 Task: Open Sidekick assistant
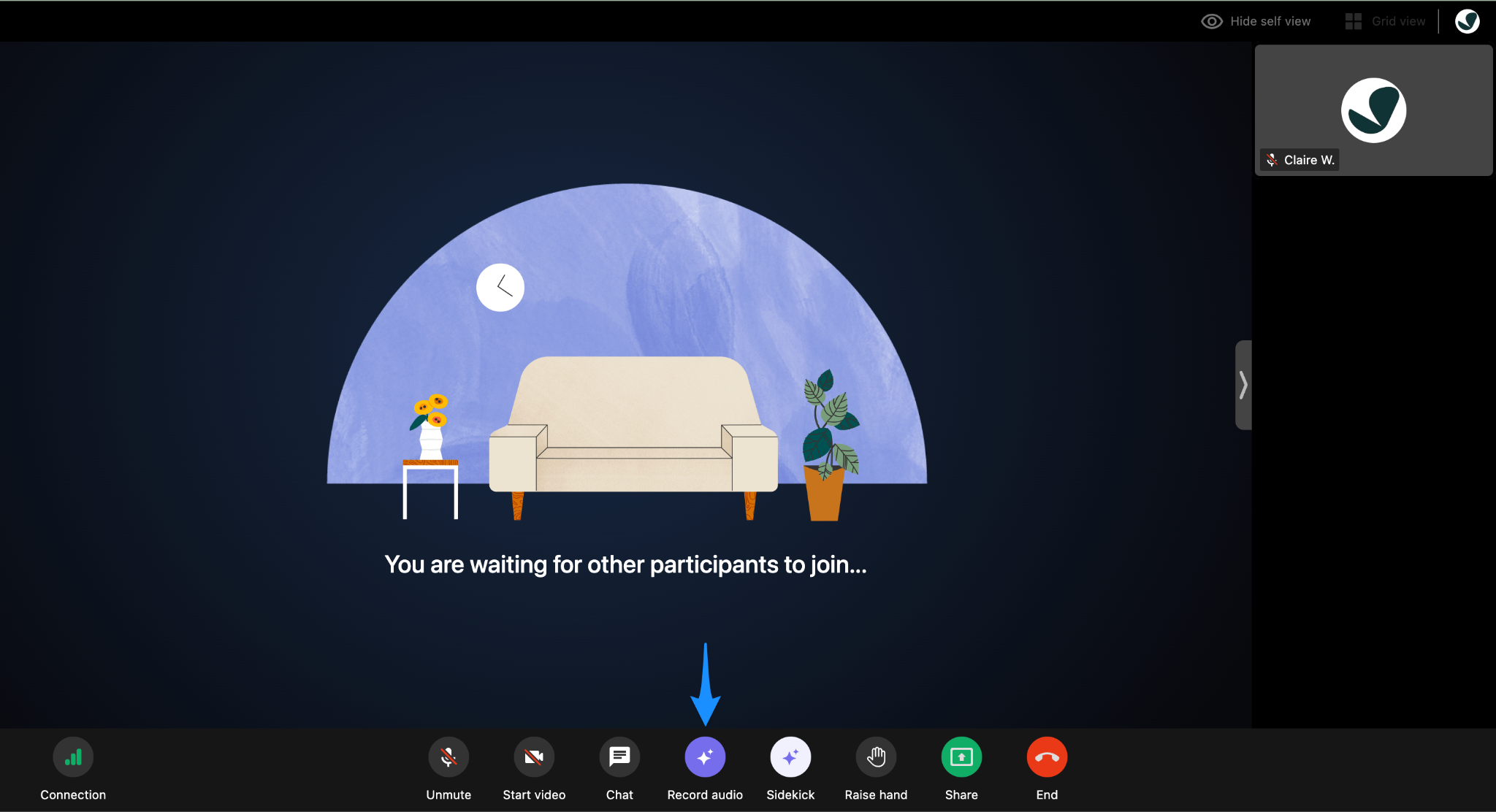790,757
